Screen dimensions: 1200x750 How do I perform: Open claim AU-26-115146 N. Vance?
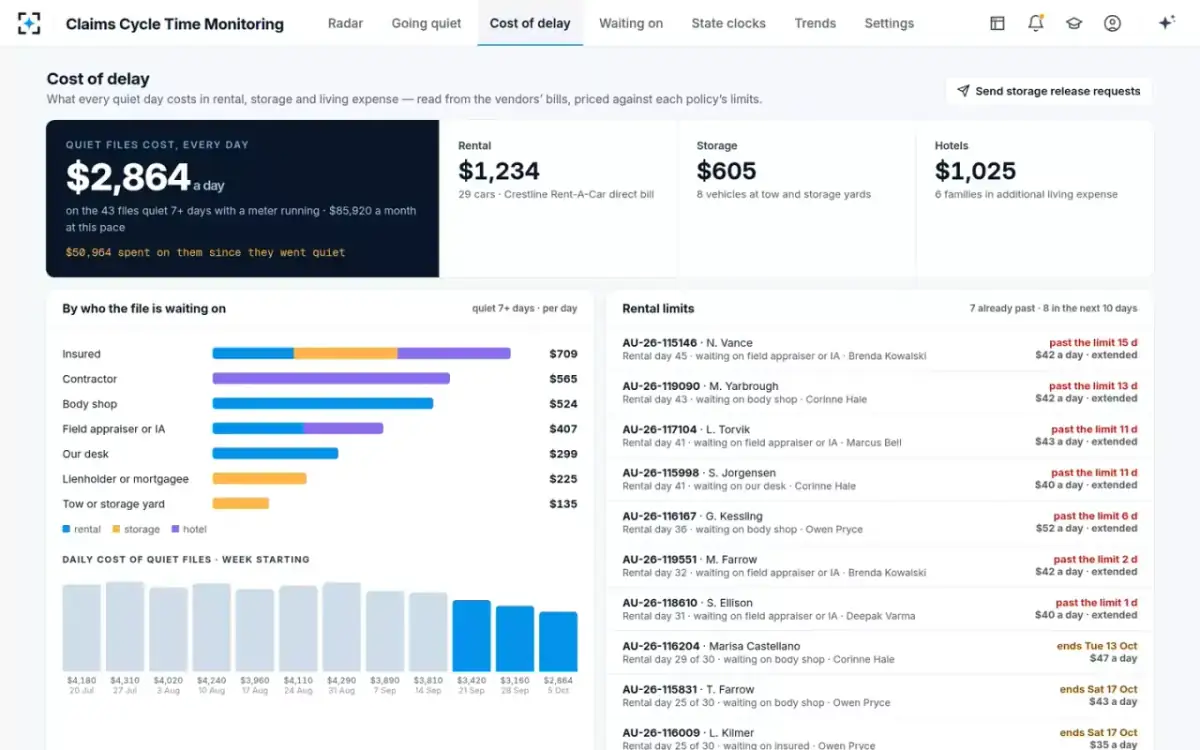click(880, 349)
